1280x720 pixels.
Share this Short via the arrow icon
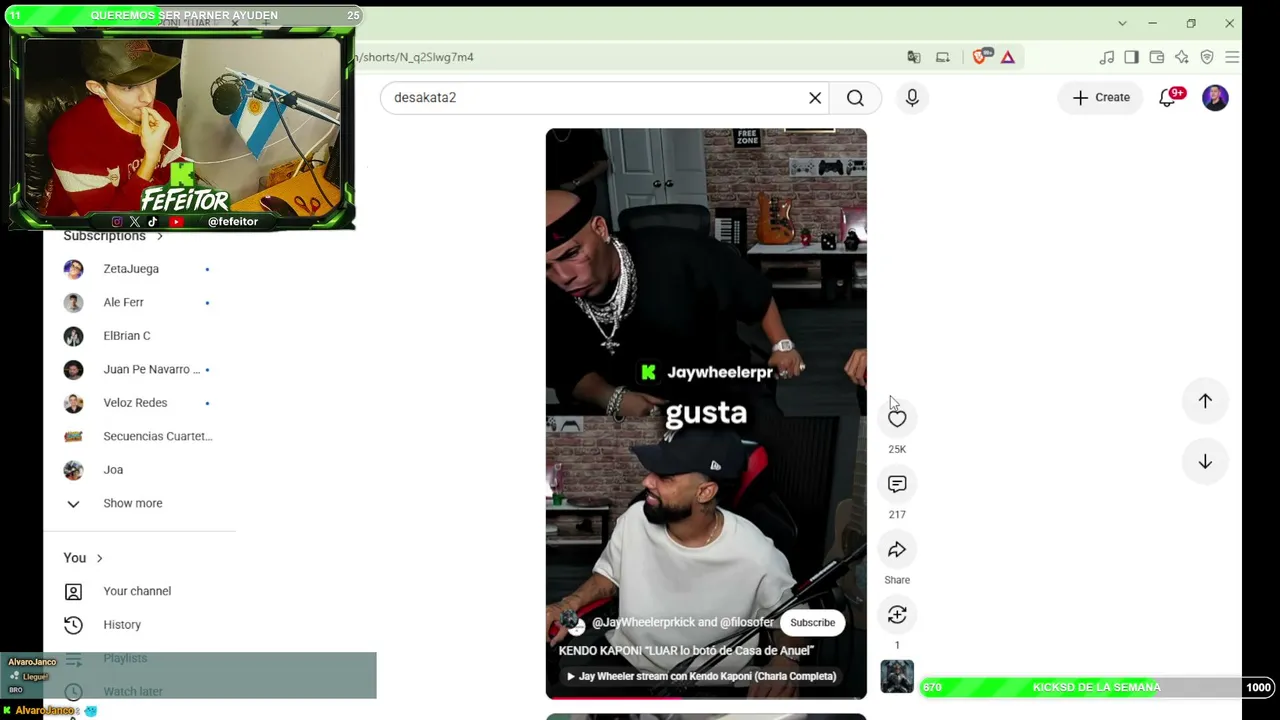coord(897,549)
